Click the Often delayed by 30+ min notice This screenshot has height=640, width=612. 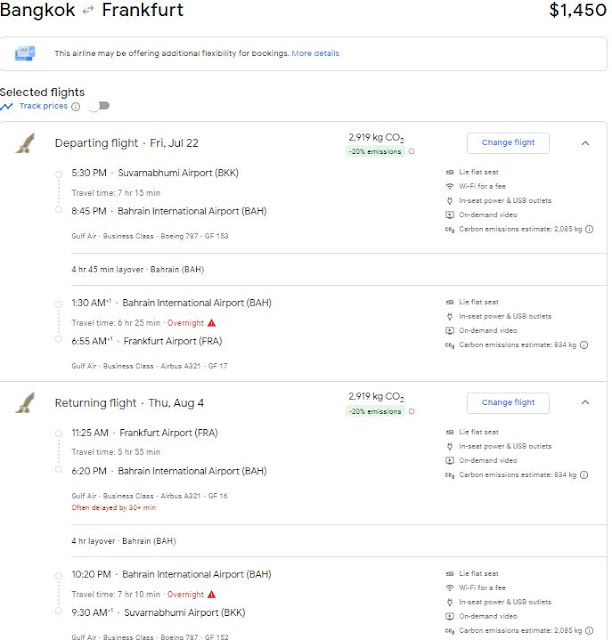coord(113,508)
